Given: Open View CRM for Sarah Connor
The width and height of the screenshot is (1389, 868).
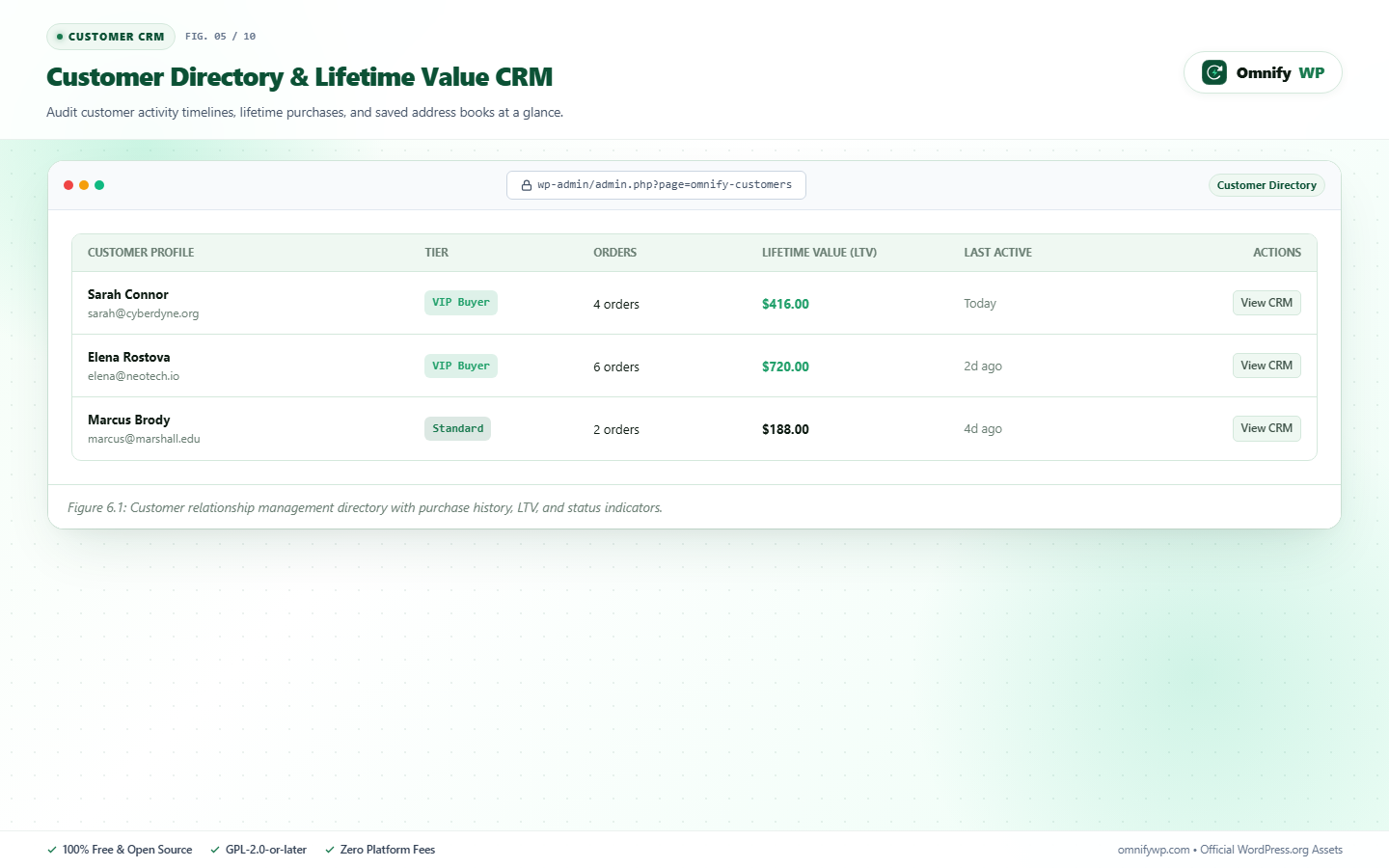Looking at the screenshot, I should click(x=1266, y=303).
